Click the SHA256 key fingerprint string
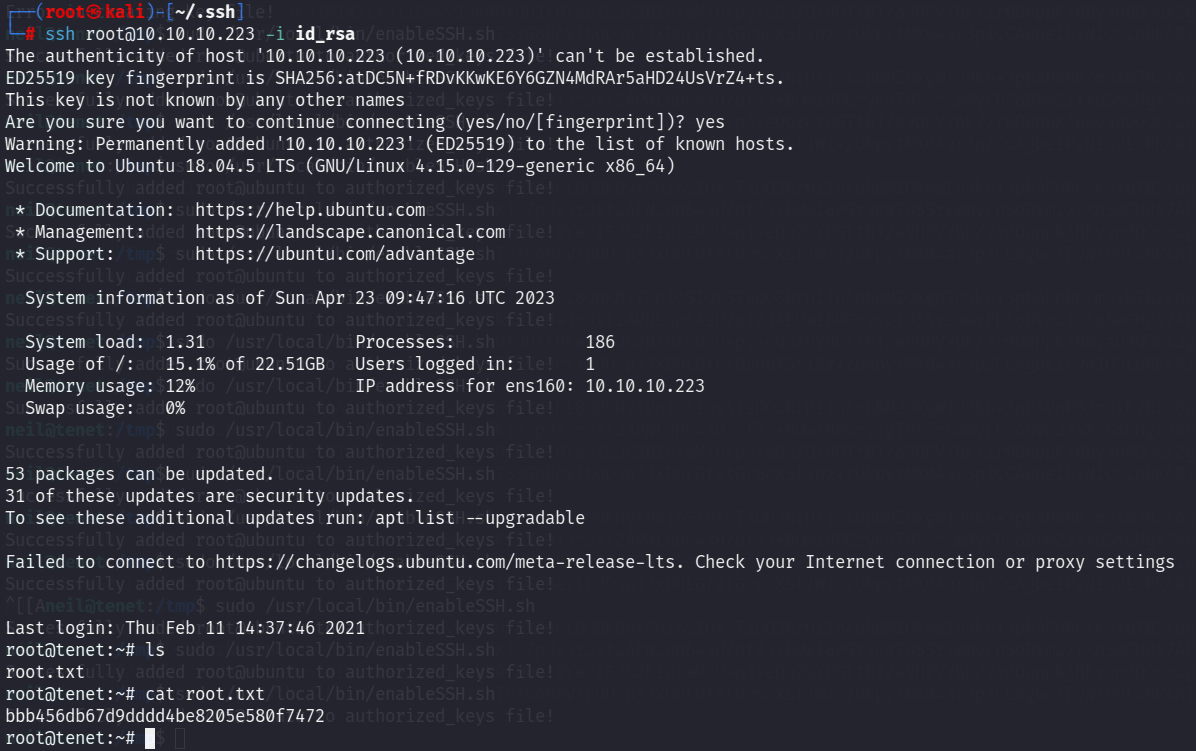Viewport: 1196px width, 751px height. 525,79
